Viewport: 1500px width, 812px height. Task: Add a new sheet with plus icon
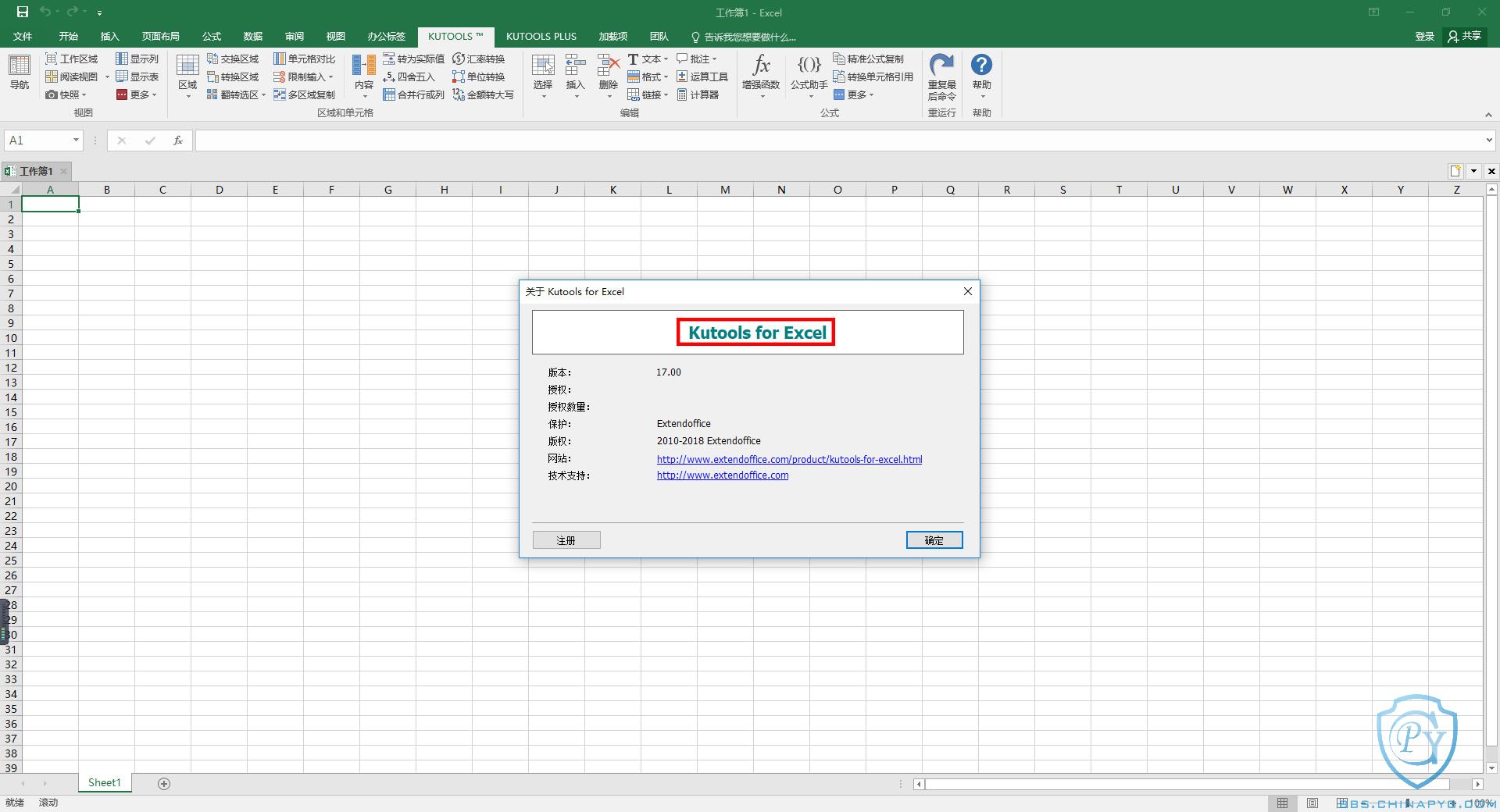pos(164,783)
